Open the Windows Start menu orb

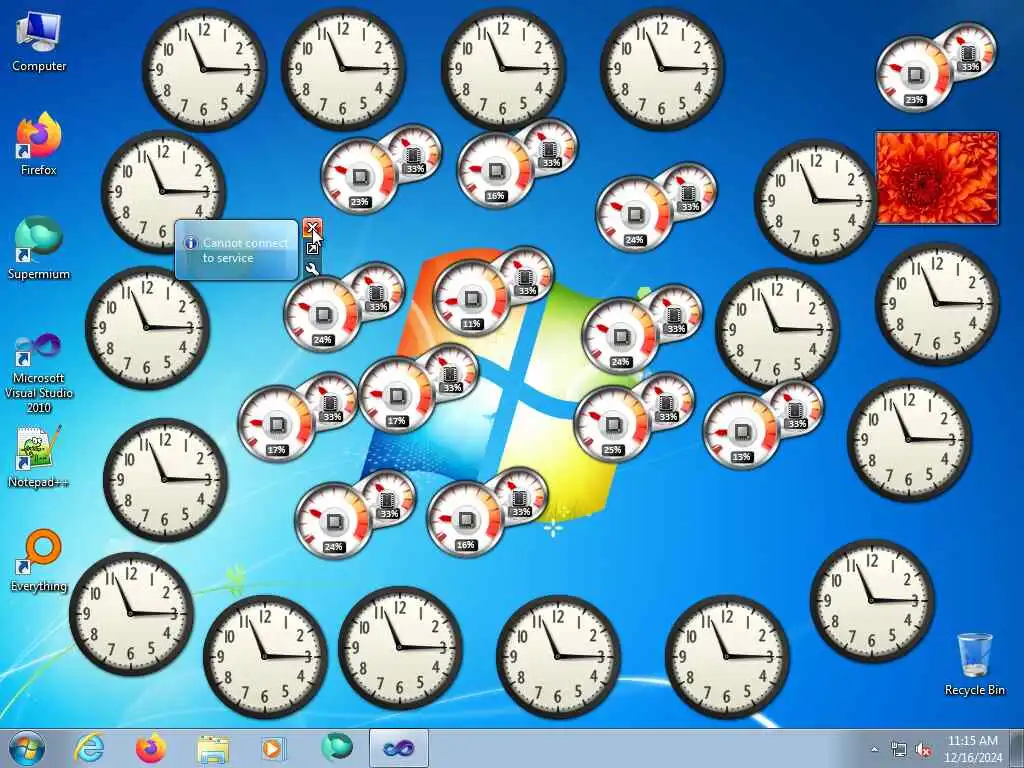27,748
